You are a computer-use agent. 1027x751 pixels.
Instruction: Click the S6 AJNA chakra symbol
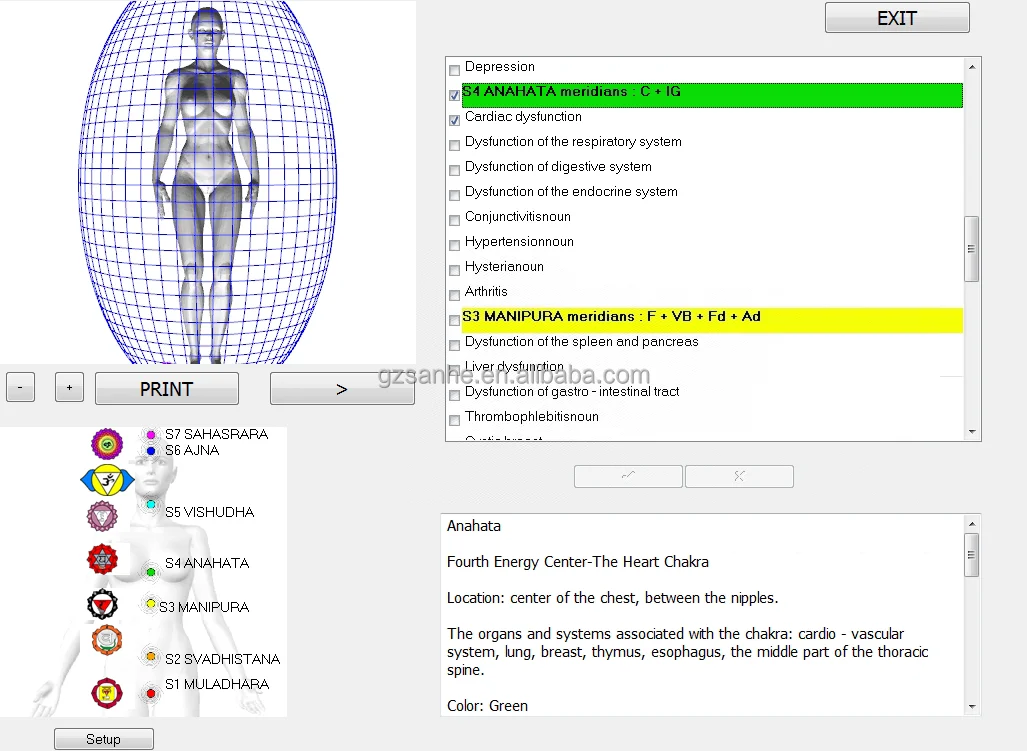tap(106, 480)
